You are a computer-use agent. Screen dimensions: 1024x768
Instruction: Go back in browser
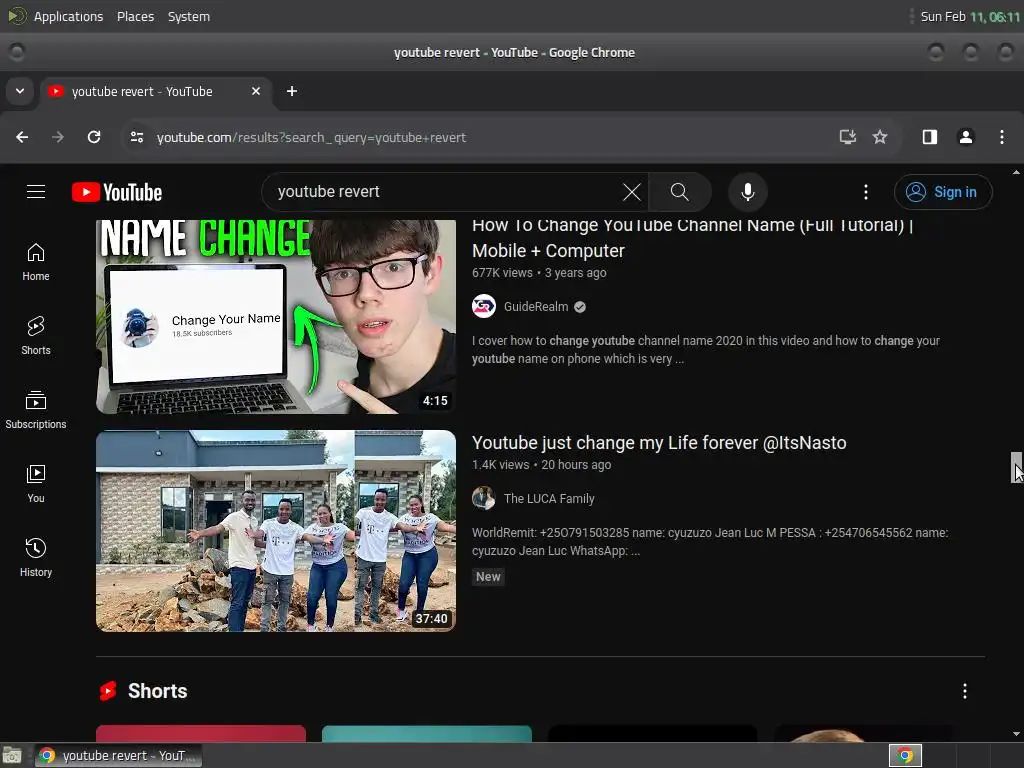coord(22,137)
